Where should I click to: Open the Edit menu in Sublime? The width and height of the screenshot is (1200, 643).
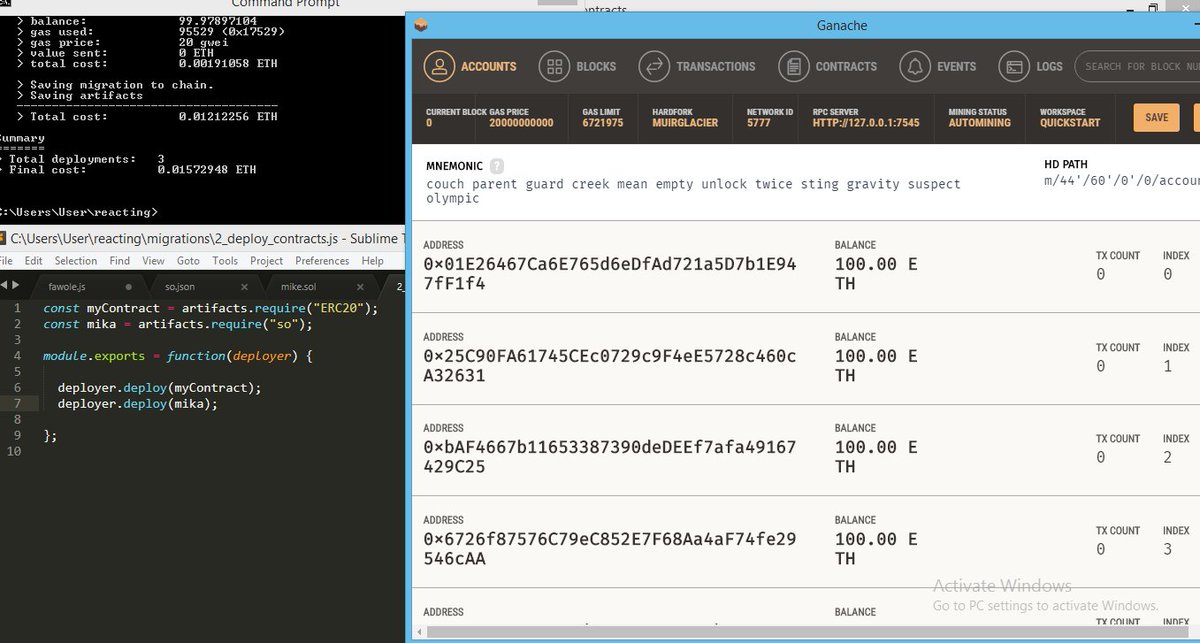34,261
